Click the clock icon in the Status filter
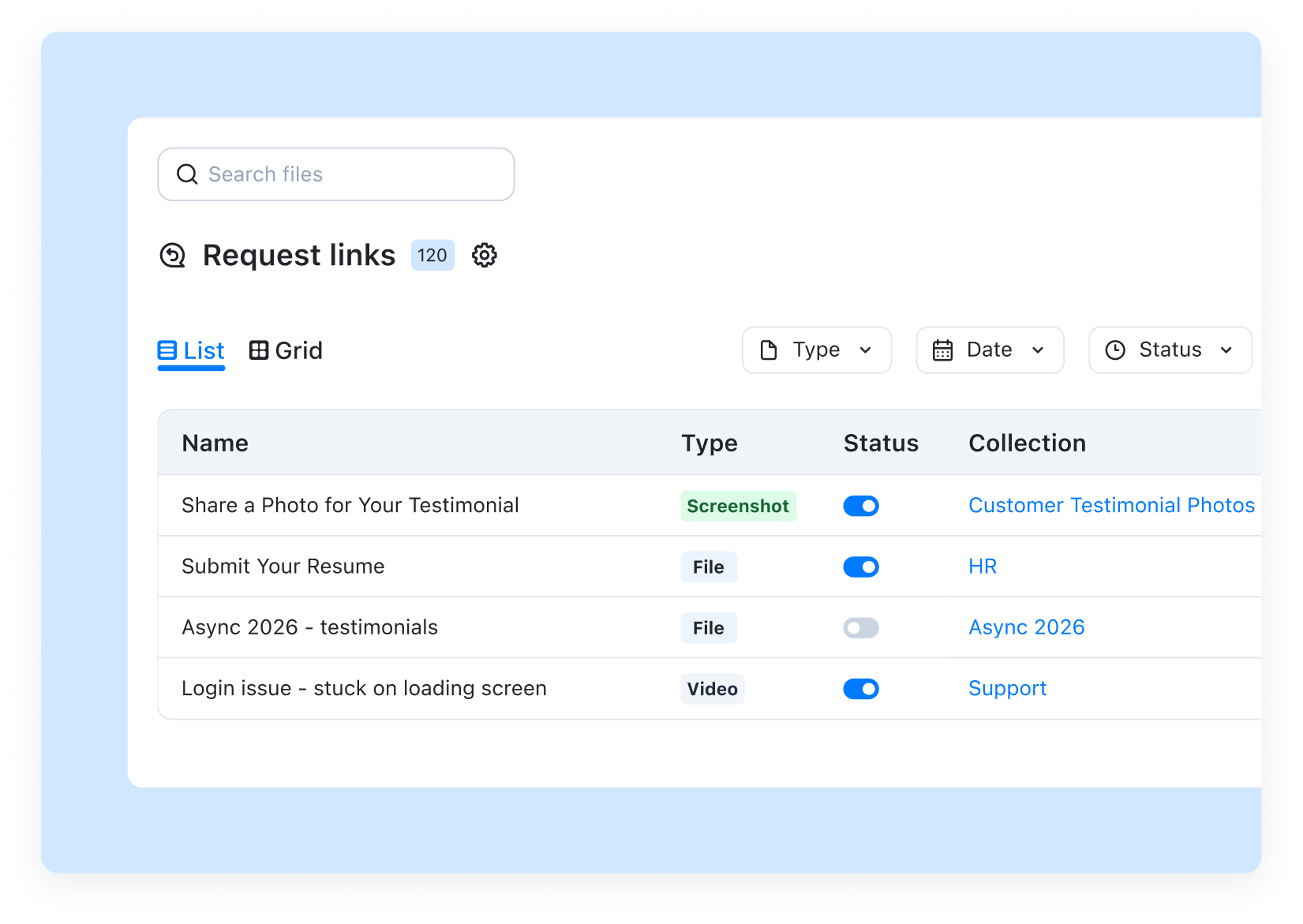1303x924 pixels. tap(1115, 350)
